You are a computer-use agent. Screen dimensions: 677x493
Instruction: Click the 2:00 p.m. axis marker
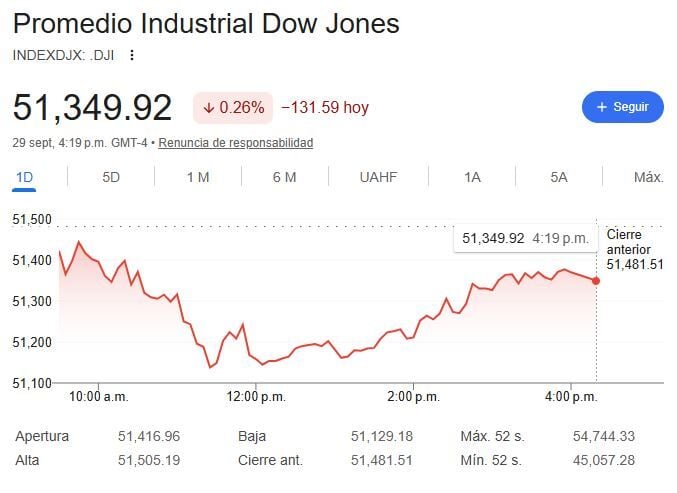(x=414, y=397)
